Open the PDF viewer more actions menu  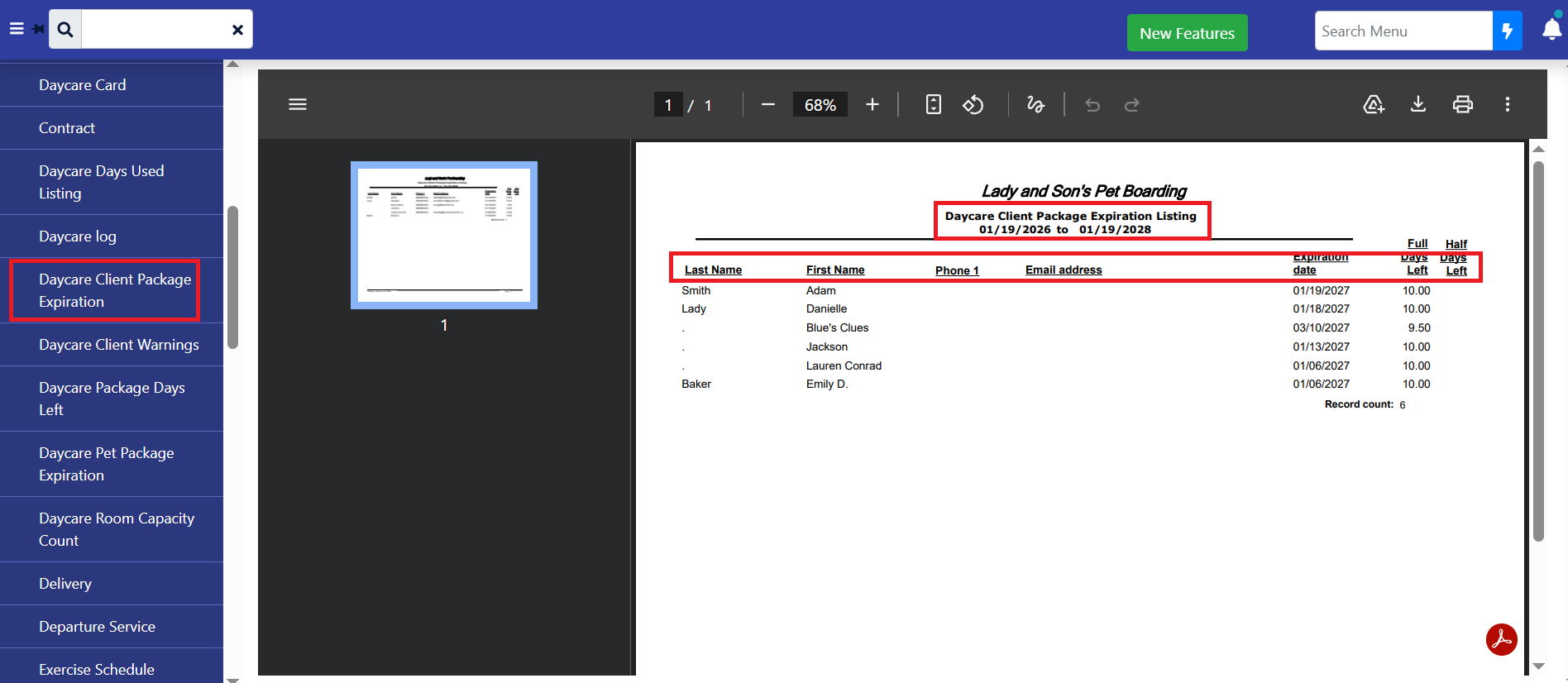coord(1507,104)
